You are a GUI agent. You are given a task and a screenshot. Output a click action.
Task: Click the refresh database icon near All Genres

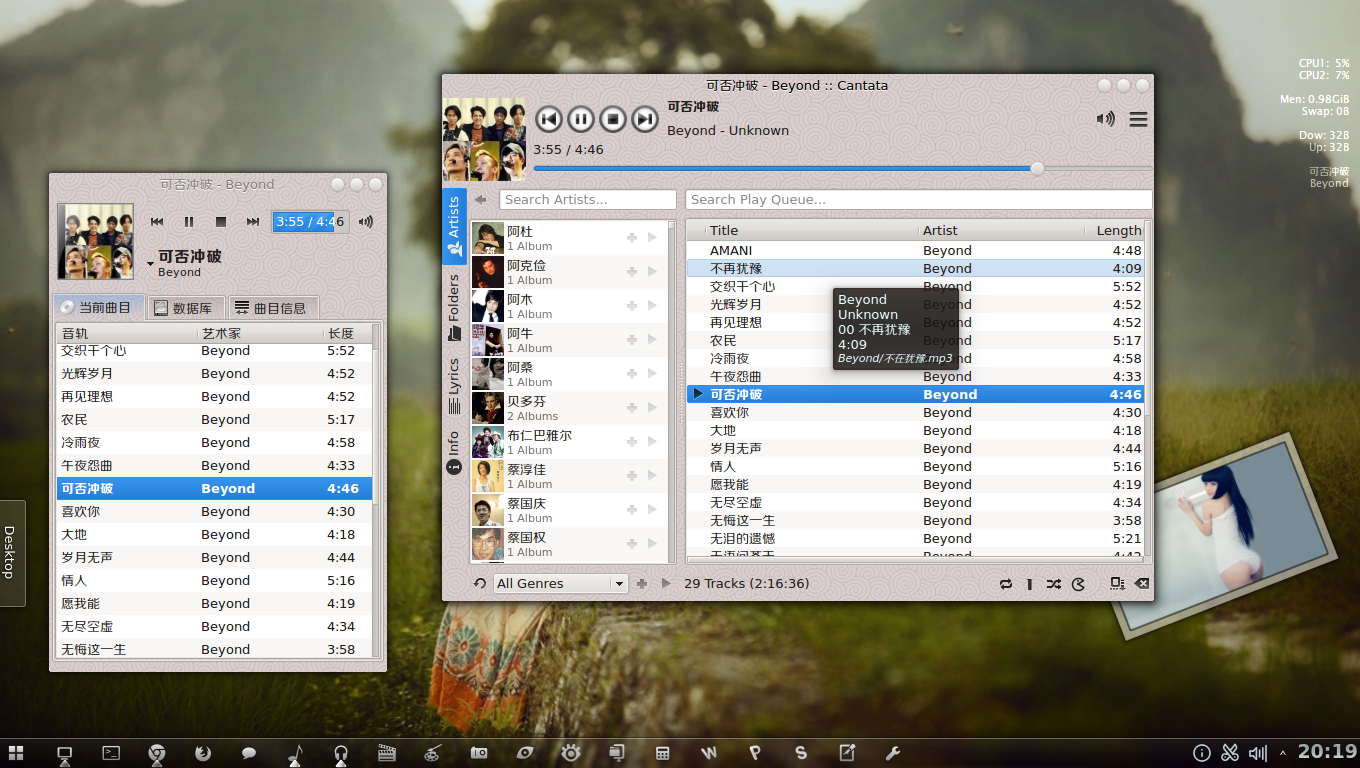pyautogui.click(x=480, y=584)
